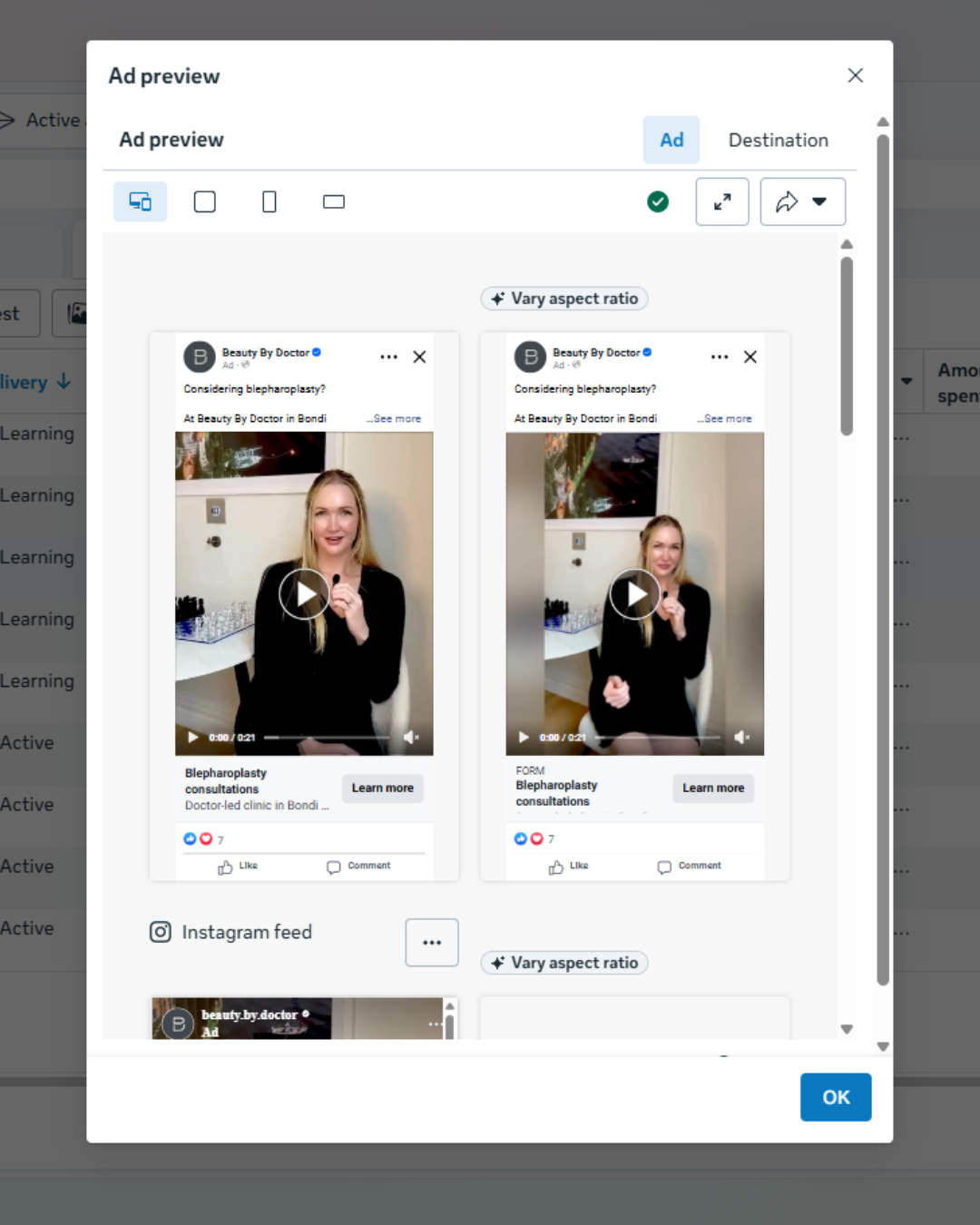The image size is (980, 1225).
Task: Click the green checkmark status icon
Action: (x=658, y=201)
